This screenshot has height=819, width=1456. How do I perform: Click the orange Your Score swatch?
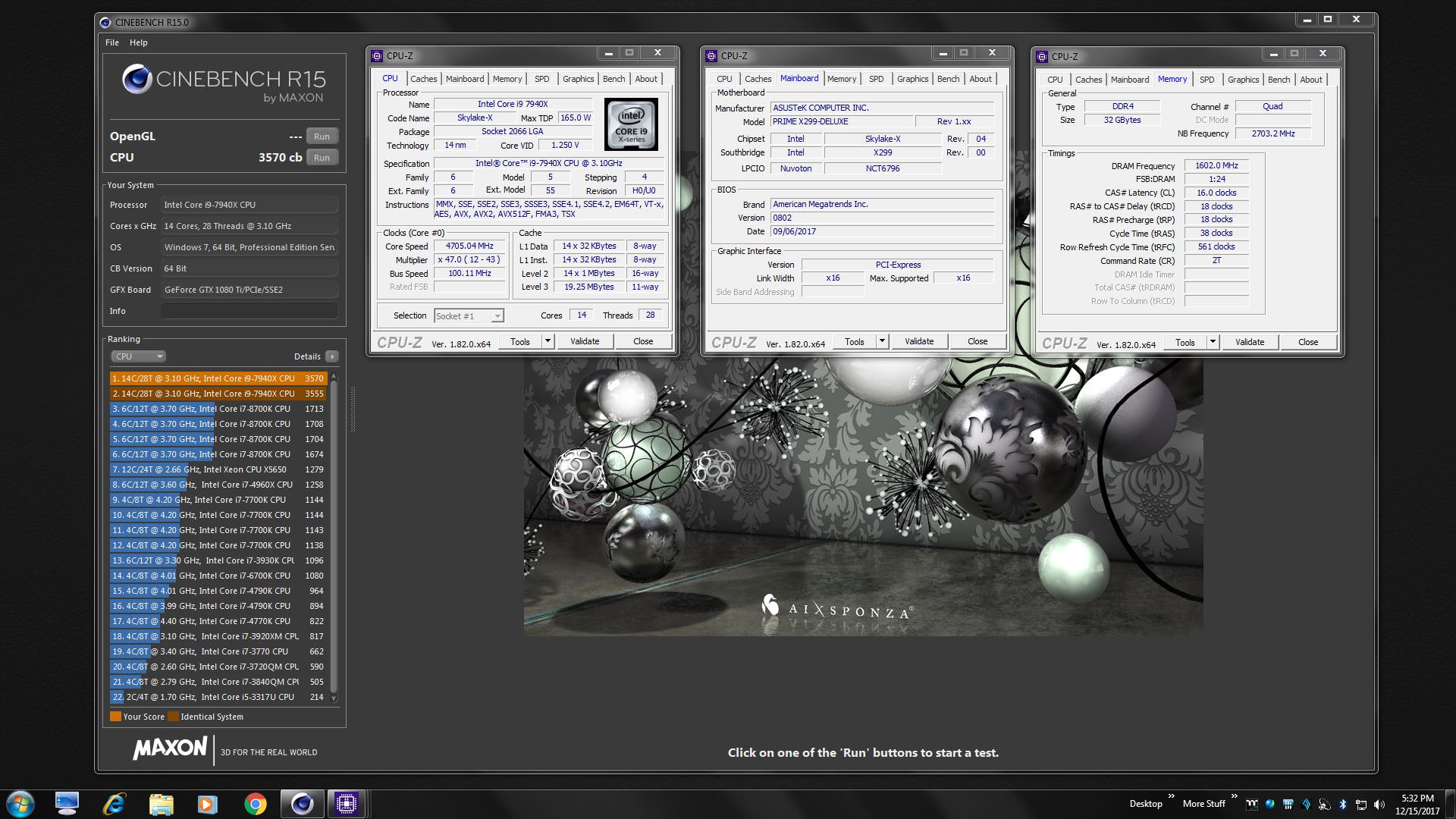[115, 717]
